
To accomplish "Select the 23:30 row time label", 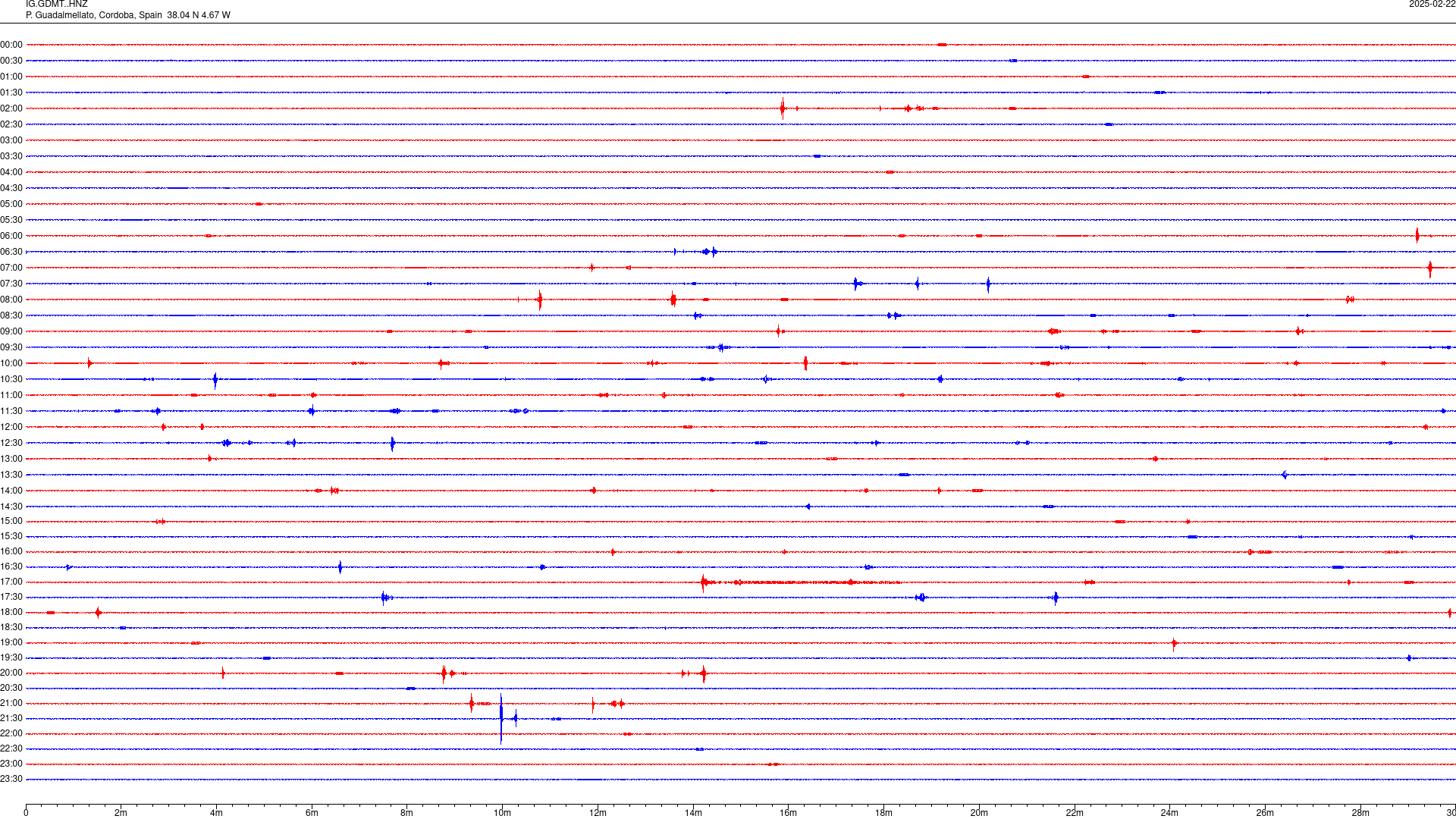I will tap(11, 779).
